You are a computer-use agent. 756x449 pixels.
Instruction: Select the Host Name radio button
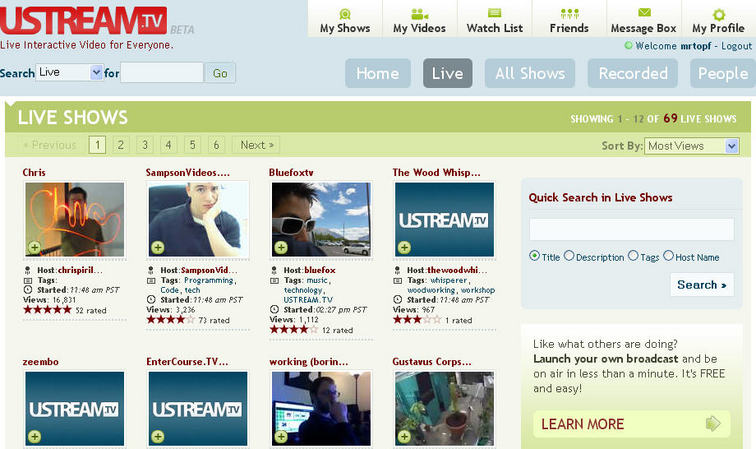[668, 256]
